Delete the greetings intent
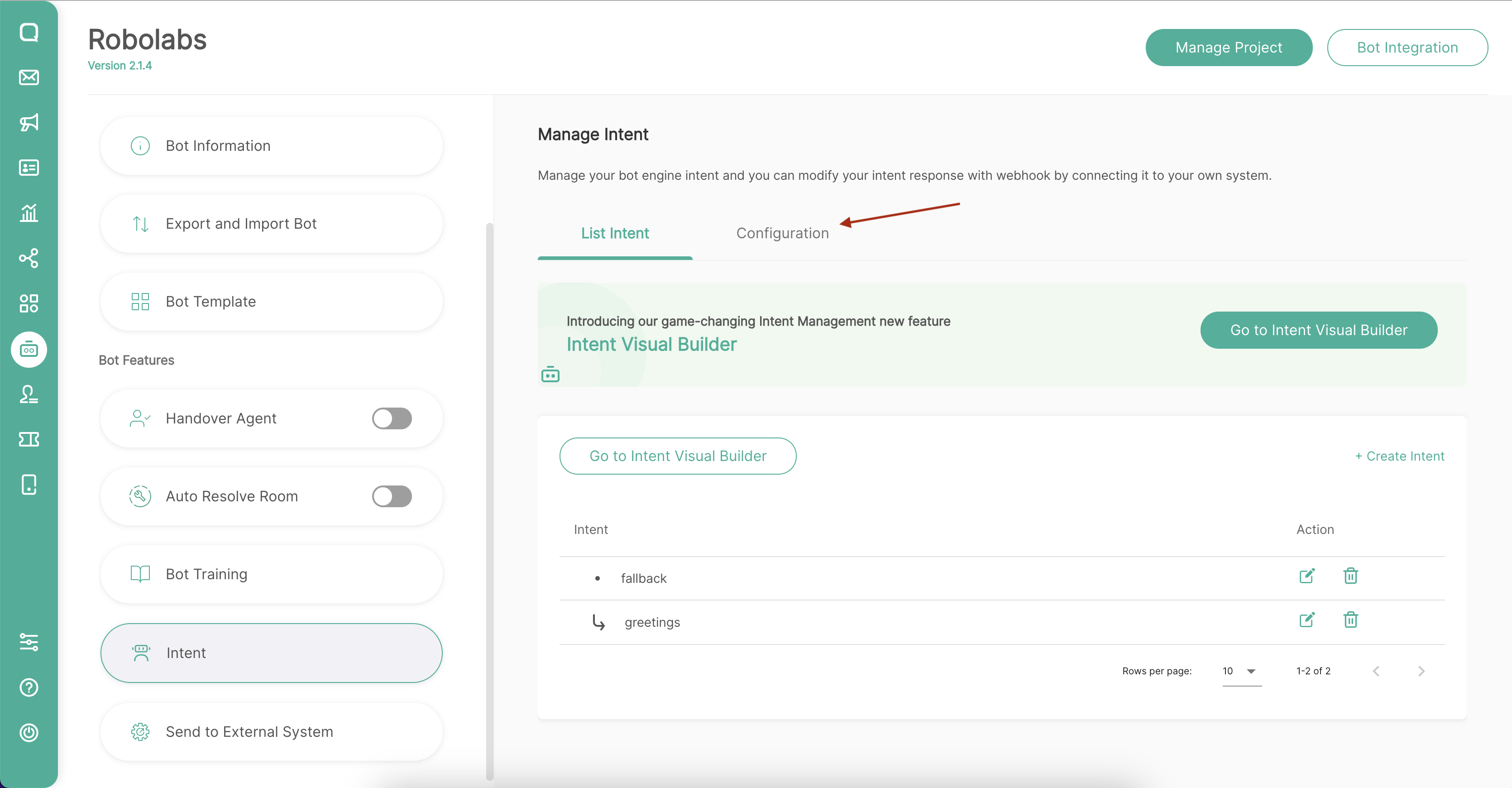Screen dimensions: 1512x788 [x=1350, y=620]
